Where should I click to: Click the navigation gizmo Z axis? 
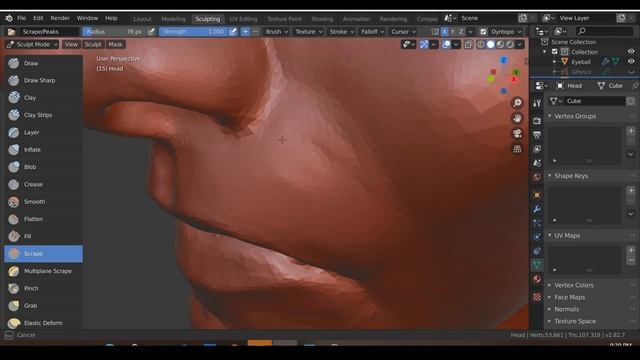click(x=504, y=60)
